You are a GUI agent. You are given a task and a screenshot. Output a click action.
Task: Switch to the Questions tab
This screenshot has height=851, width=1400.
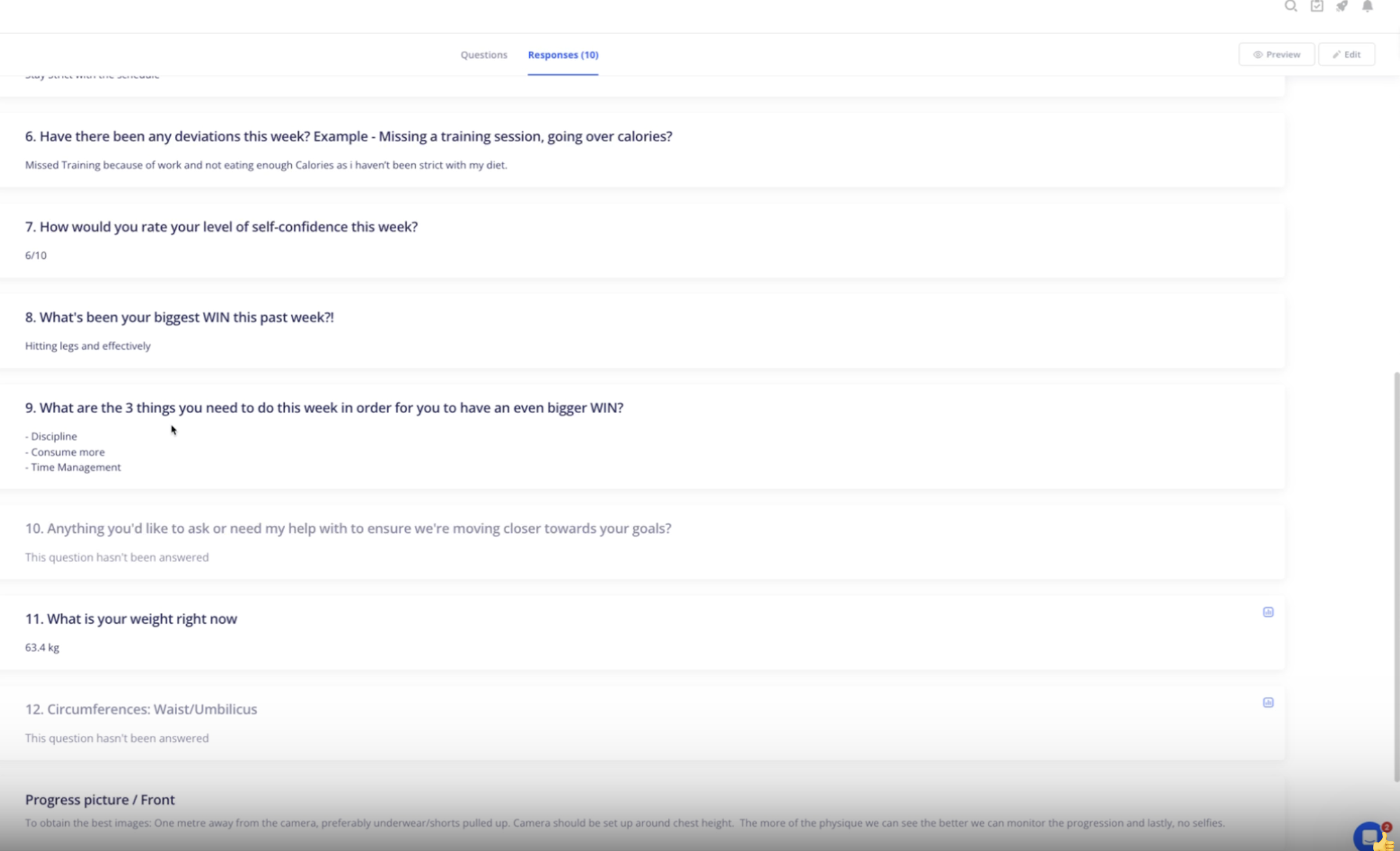tap(483, 54)
